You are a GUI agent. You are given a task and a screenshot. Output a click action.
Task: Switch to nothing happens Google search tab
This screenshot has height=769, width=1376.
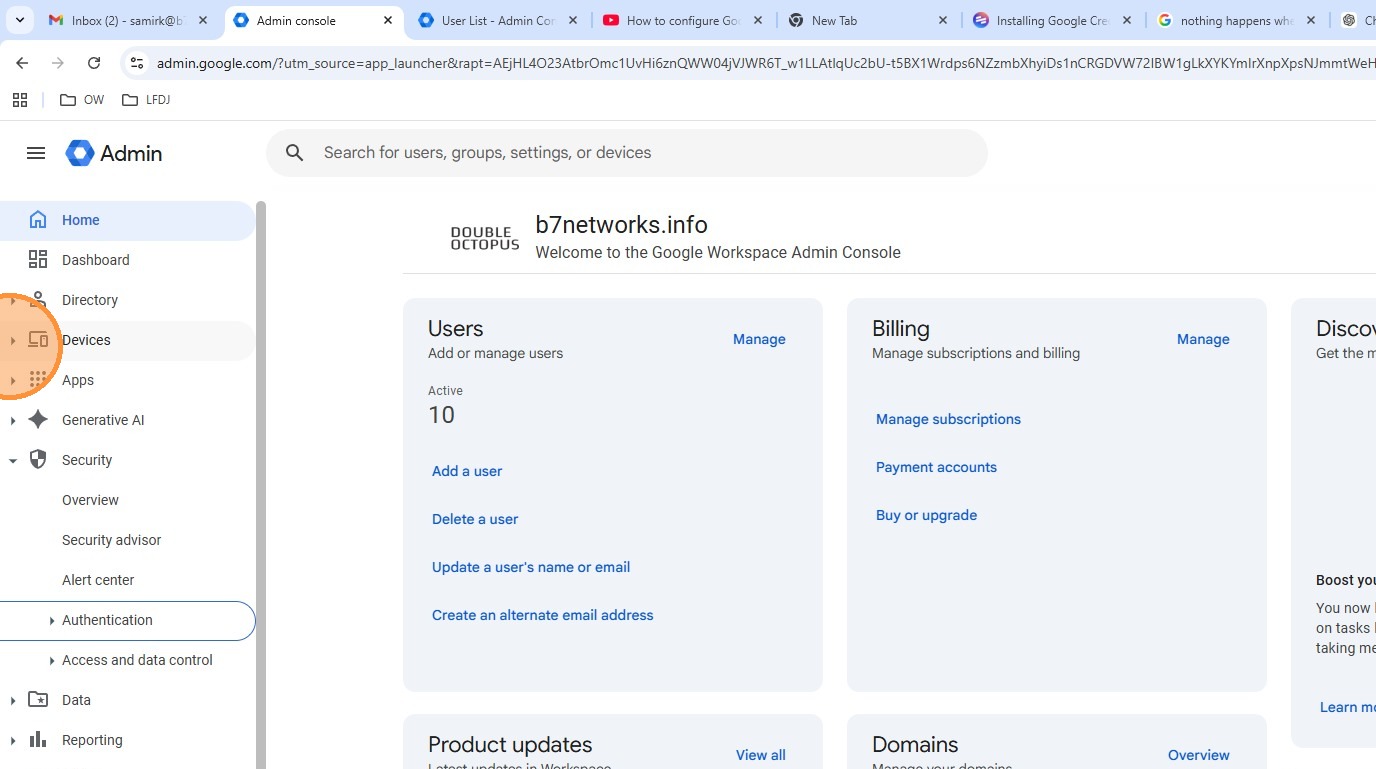(x=1237, y=20)
